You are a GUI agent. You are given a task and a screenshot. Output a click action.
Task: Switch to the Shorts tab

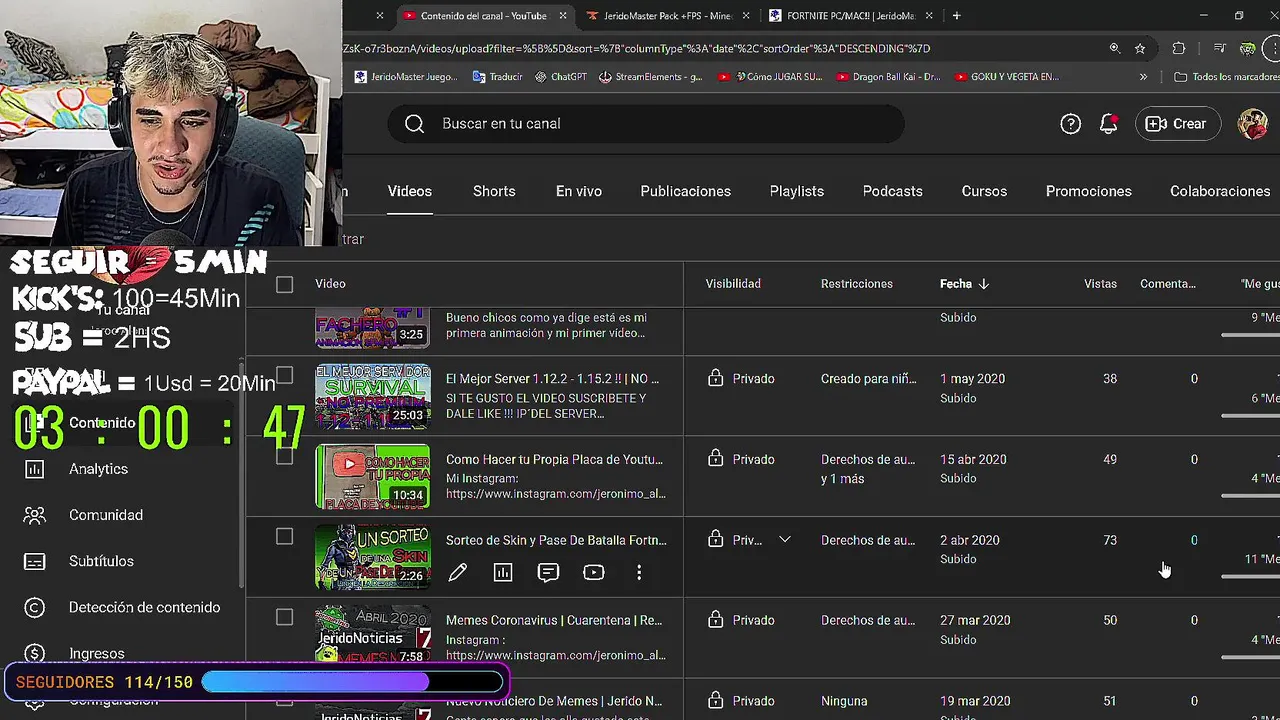[494, 191]
